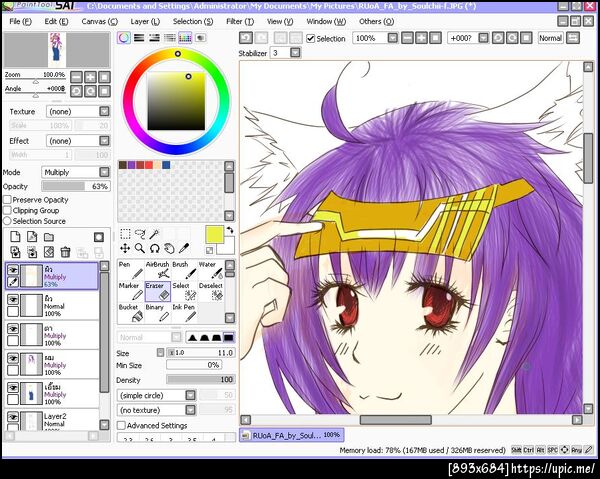Image resolution: width=600 pixels, height=479 pixels.
Task: Select the Brush tool
Action: [x=184, y=270]
